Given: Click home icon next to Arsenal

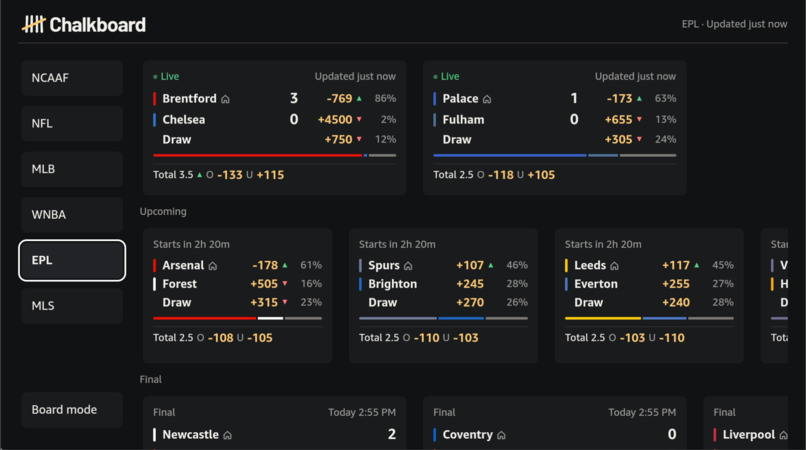Looking at the screenshot, I should (x=213, y=266).
